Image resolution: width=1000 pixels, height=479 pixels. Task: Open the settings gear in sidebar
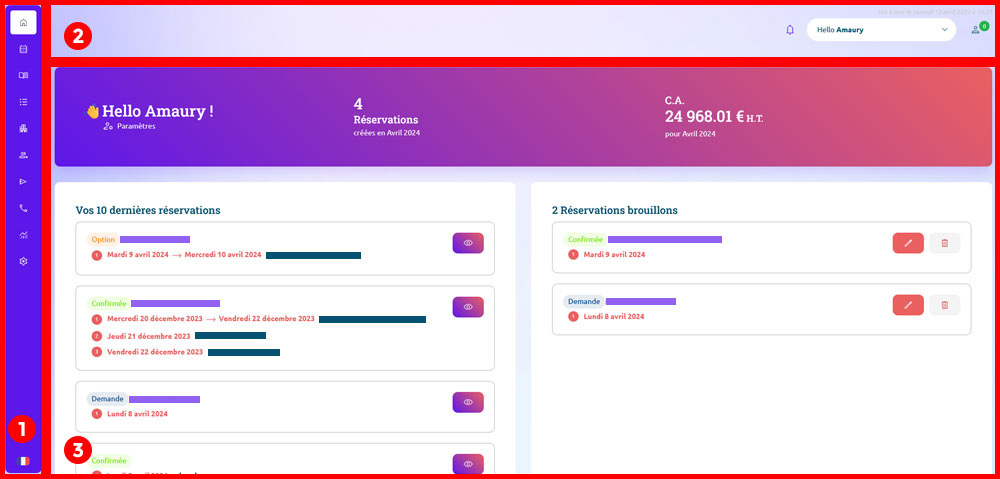pos(24,261)
